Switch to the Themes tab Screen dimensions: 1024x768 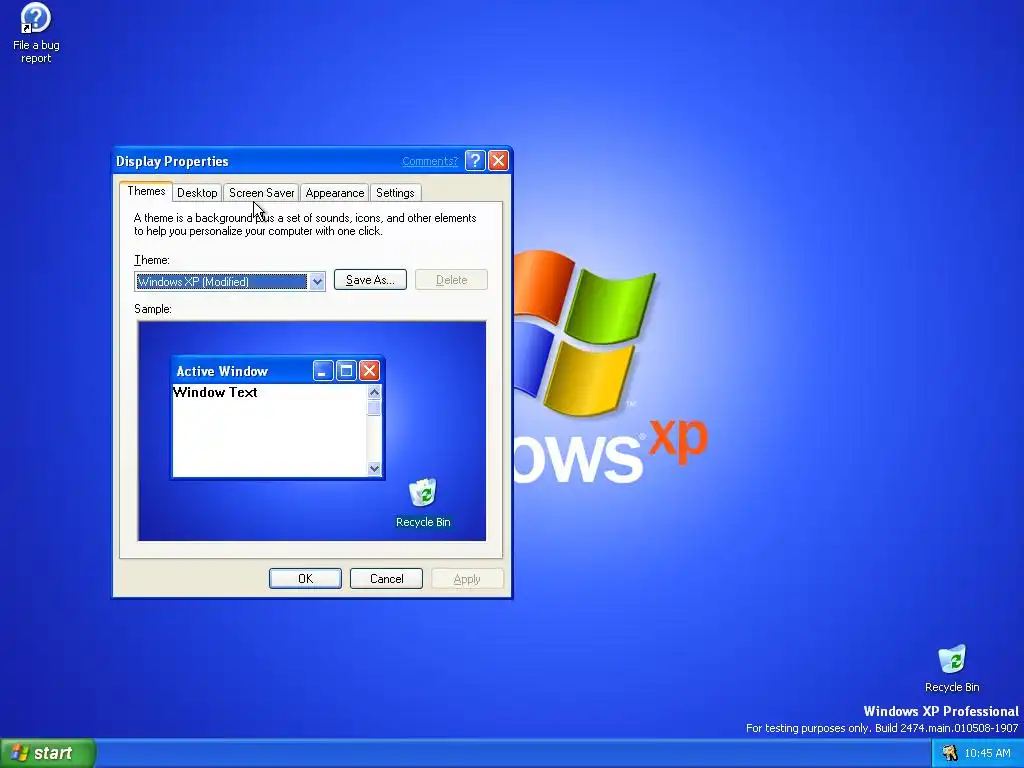[x=146, y=191]
